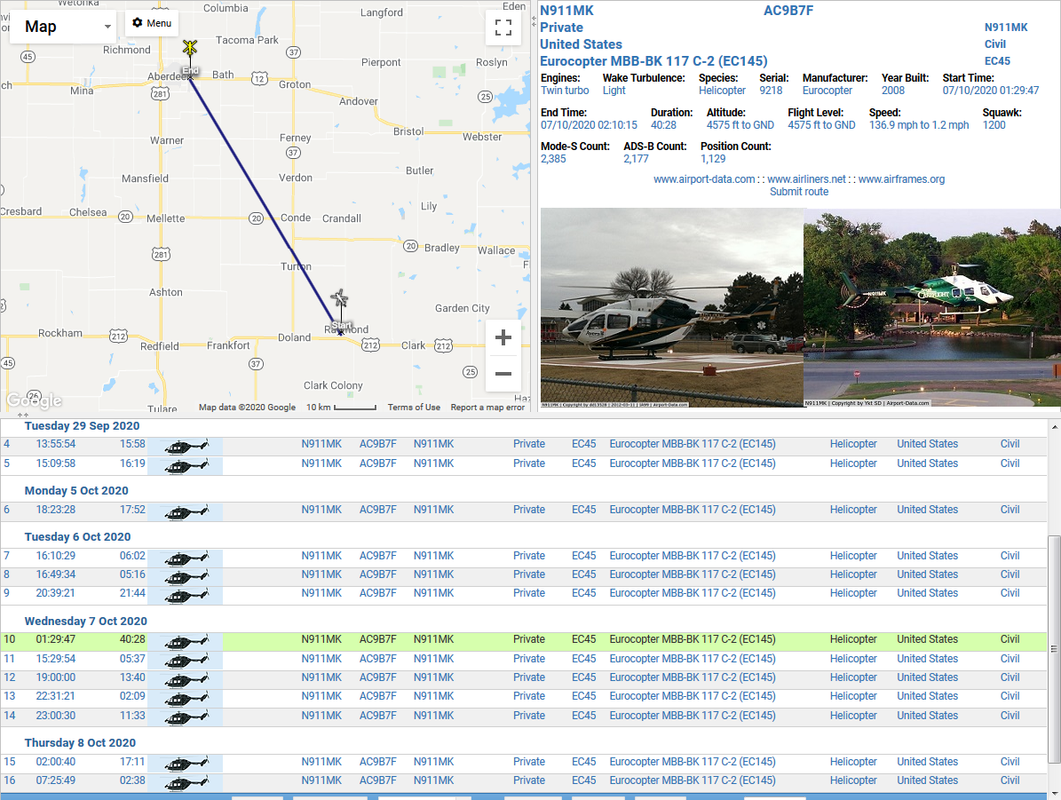Click the EC45 type code in details header

997,61
